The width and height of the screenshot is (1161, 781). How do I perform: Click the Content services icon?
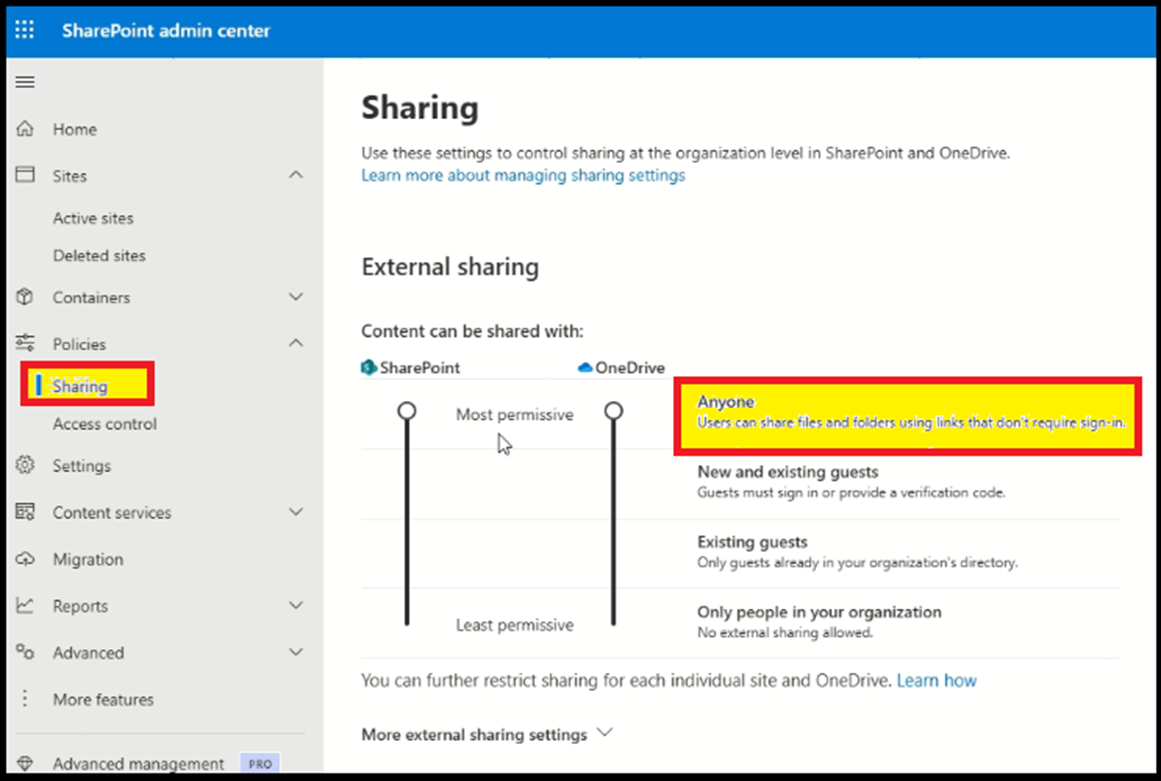25,512
